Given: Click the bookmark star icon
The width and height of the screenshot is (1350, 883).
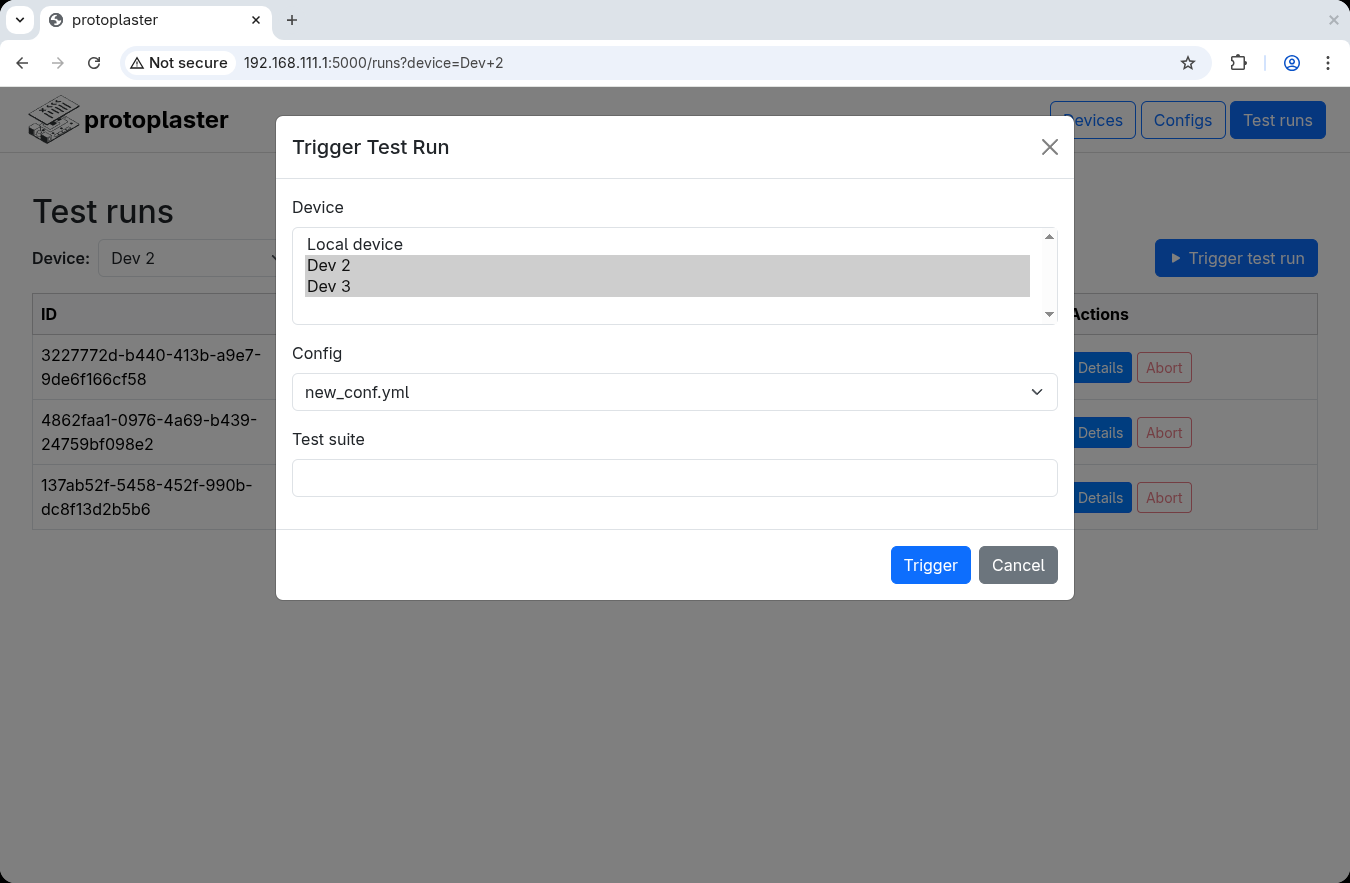Looking at the screenshot, I should coord(1188,62).
